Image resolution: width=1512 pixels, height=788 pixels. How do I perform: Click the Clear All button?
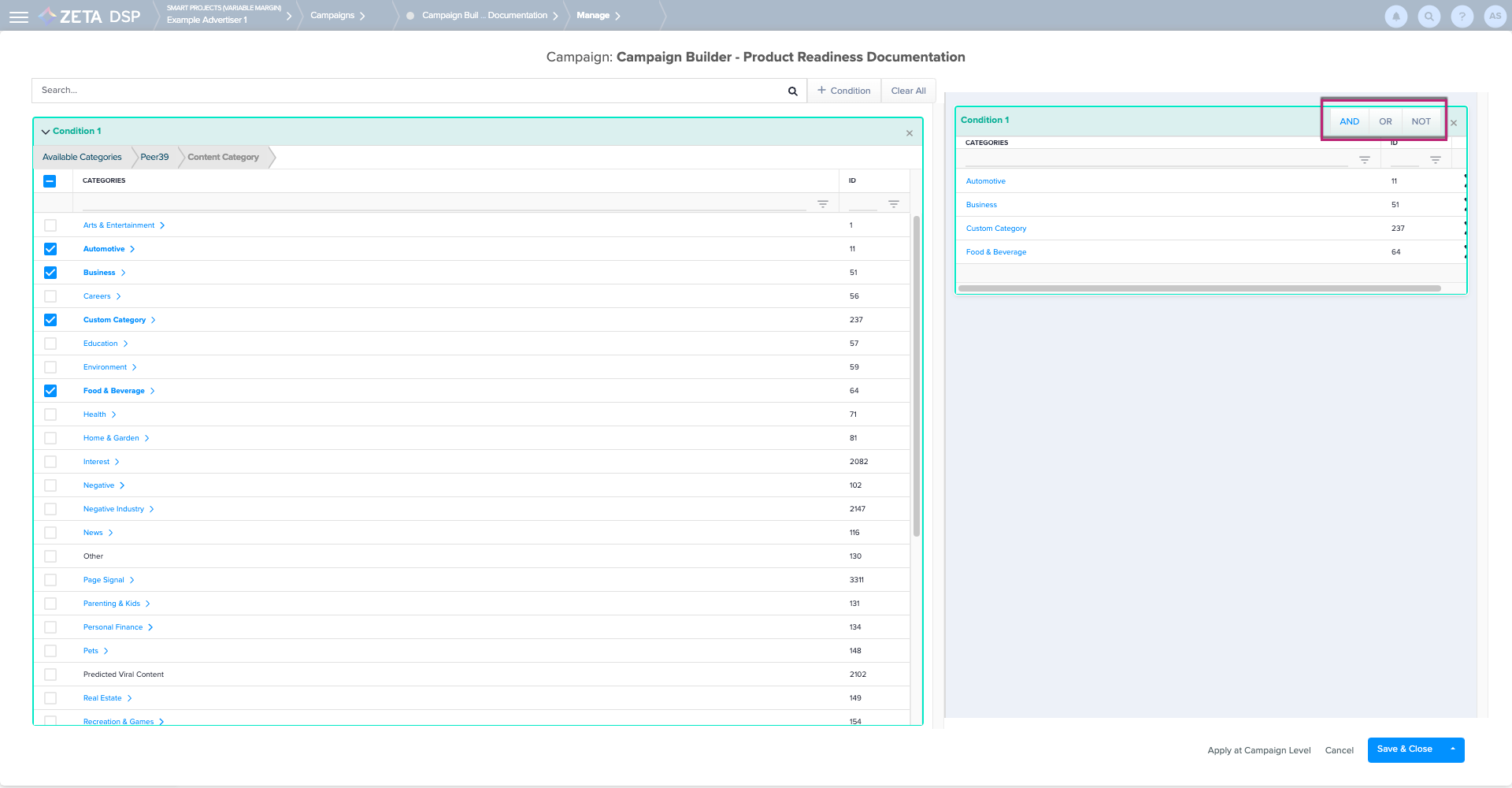point(908,91)
